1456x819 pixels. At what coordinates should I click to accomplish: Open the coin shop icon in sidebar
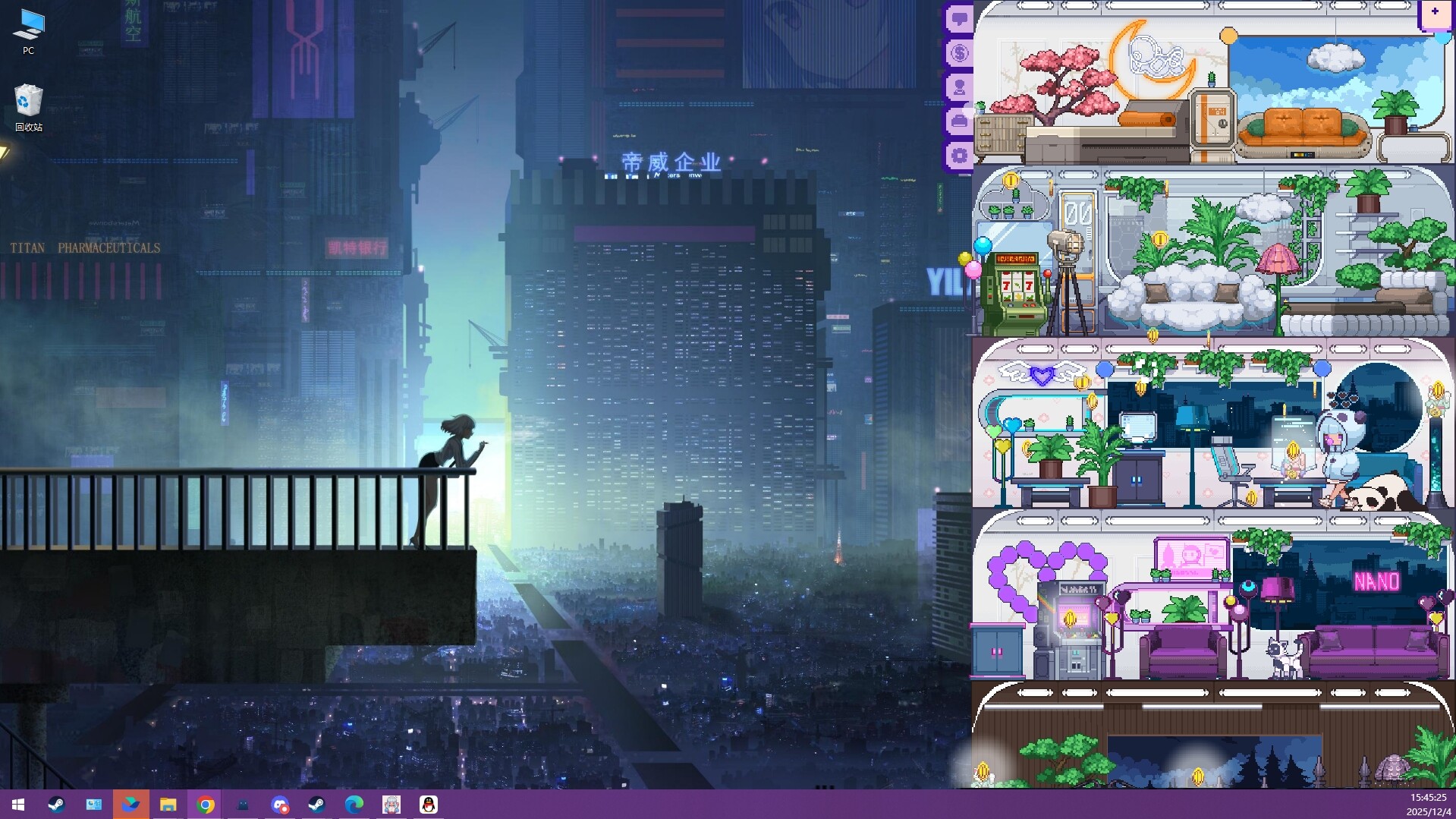pos(959,53)
